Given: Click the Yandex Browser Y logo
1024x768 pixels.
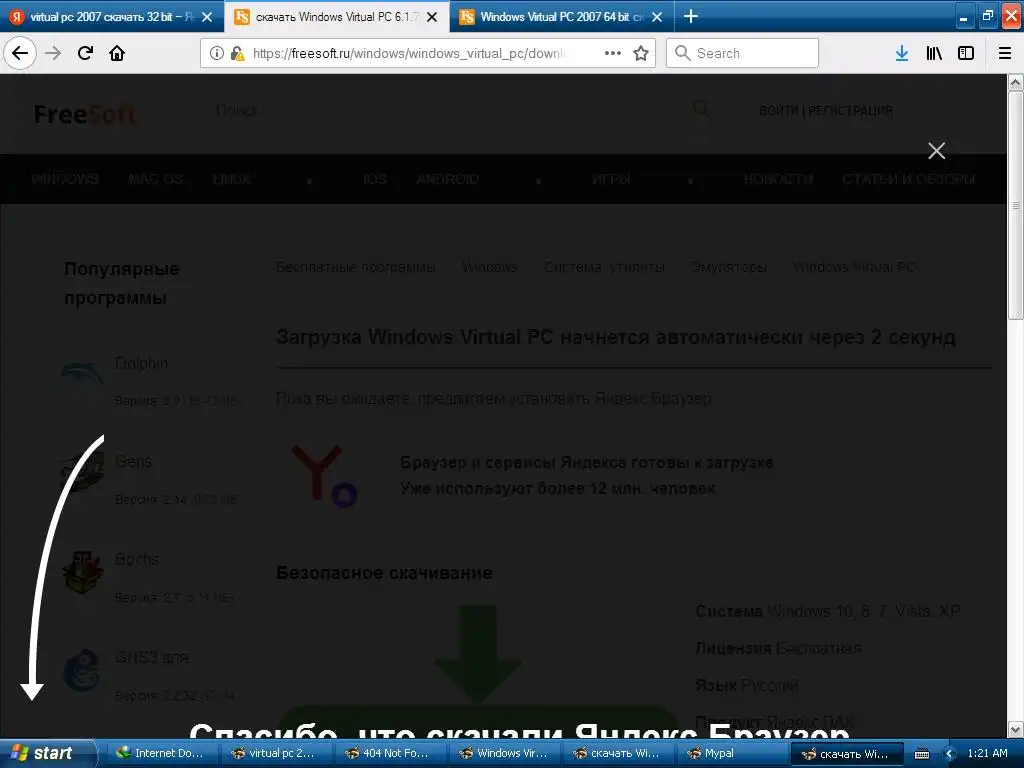Looking at the screenshot, I should pos(324,475).
